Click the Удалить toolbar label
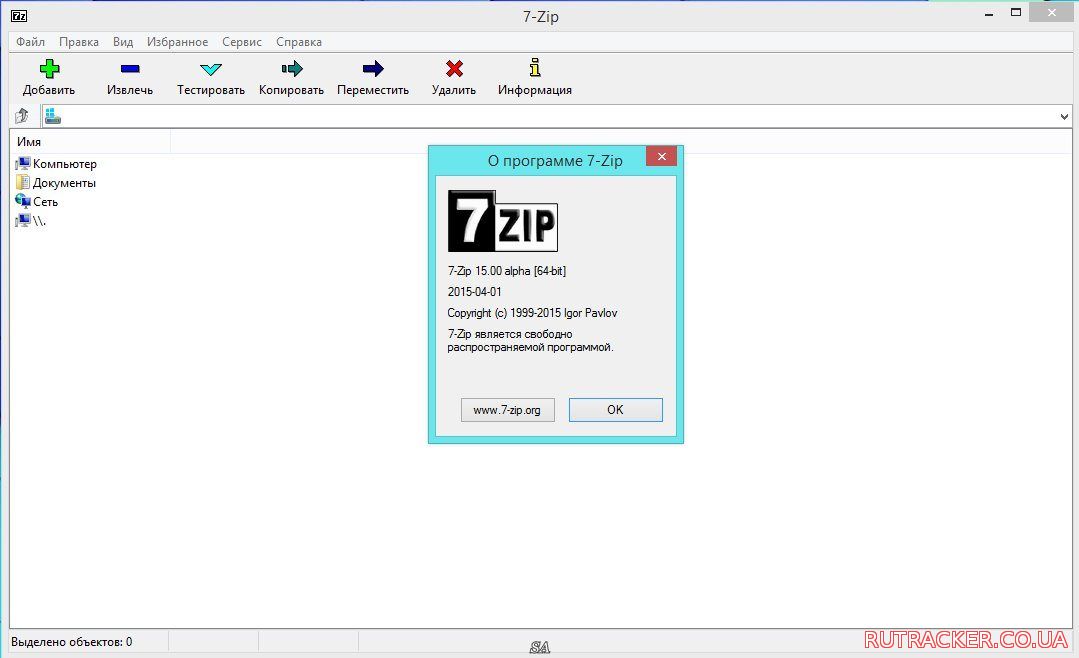The width and height of the screenshot is (1079, 658). point(453,90)
